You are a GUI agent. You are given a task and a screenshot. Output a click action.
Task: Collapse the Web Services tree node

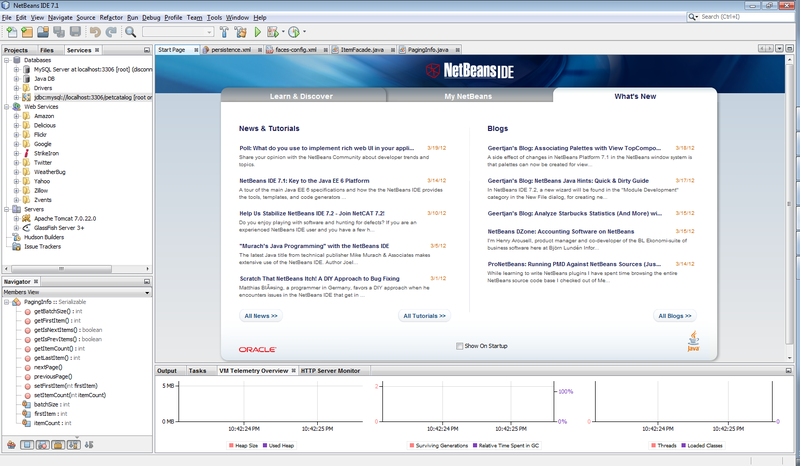click(7, 107)
